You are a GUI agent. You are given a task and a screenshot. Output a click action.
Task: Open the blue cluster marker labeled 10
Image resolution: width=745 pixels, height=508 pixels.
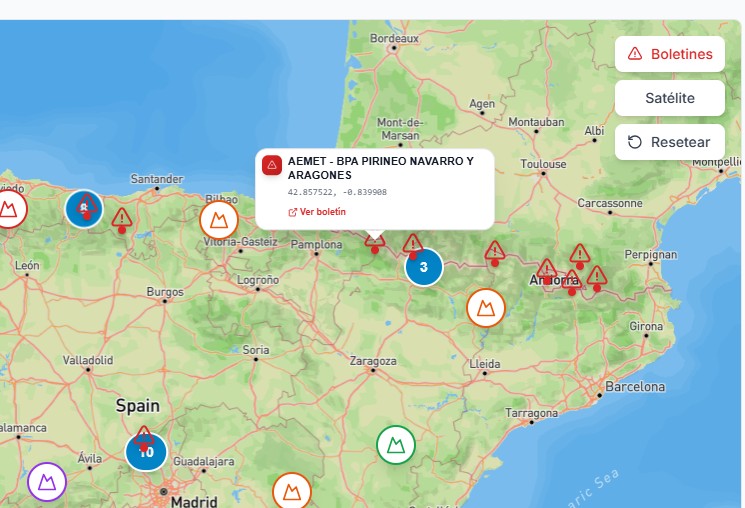tap(146, 452)
